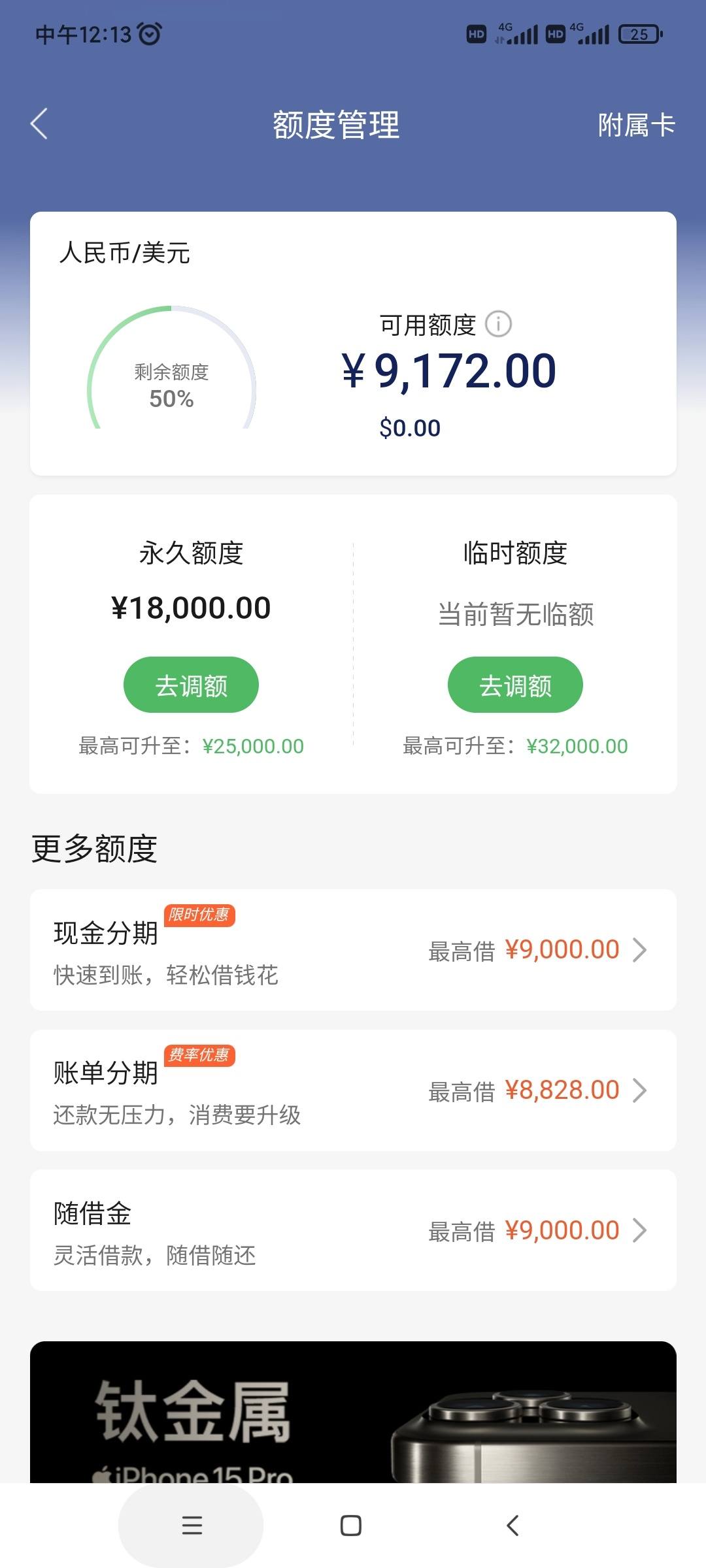The image size is (706, 1568).
Task: Click 去调额 under 临时额度
Action: [x=515, y=685]
